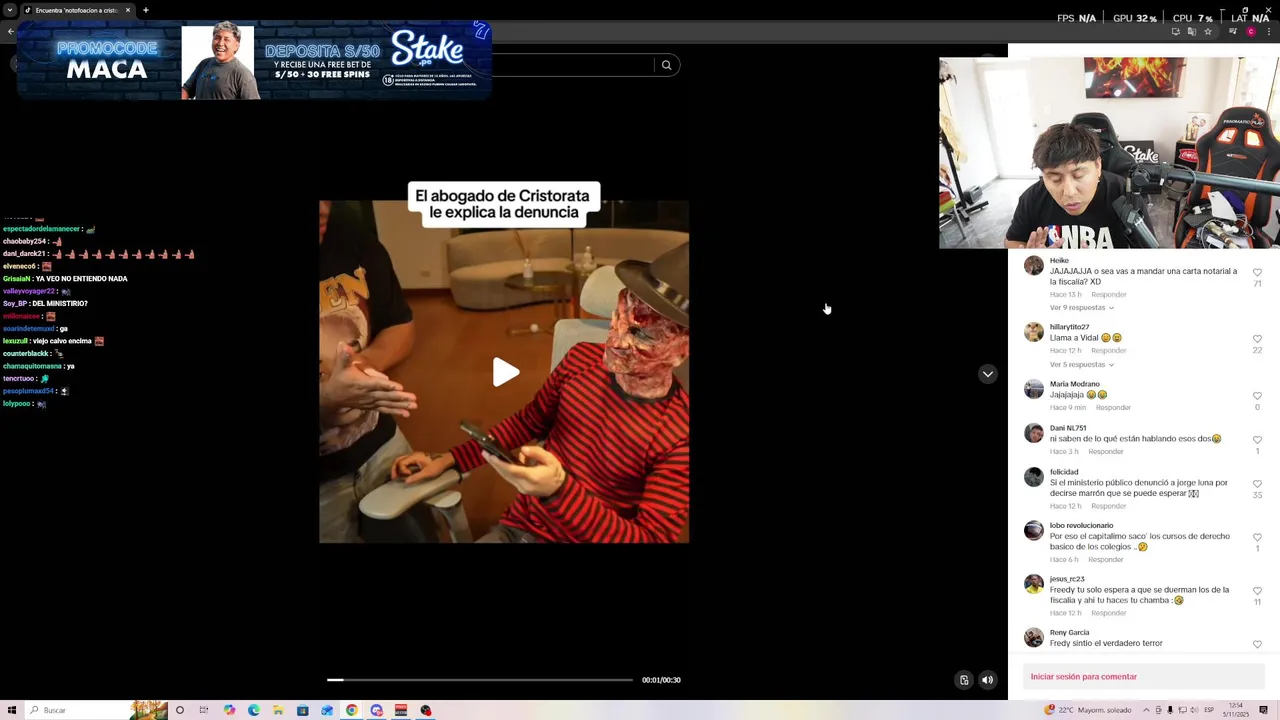Image resolution: width=1280 pixels, height=720 pixels.
Task: Open hillarytito27's profile avatar
Action: coord(1034,333)
